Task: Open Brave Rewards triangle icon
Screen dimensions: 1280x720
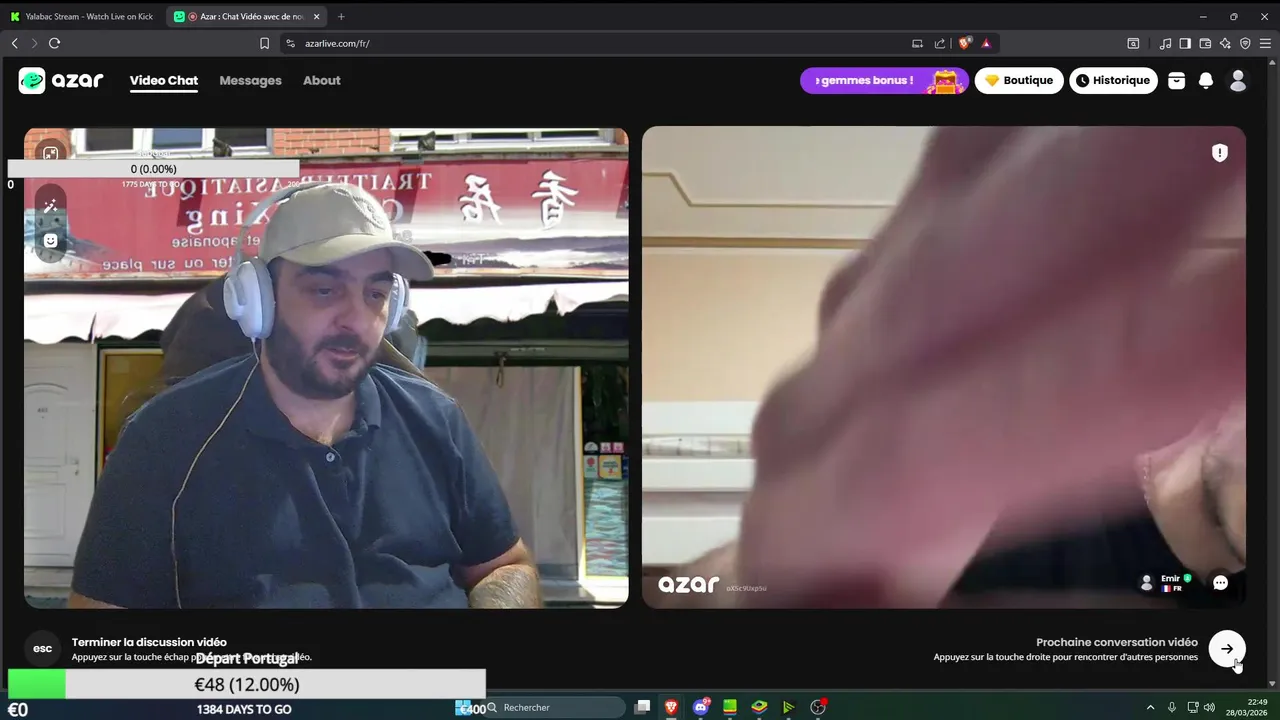Action: point(986,43)
